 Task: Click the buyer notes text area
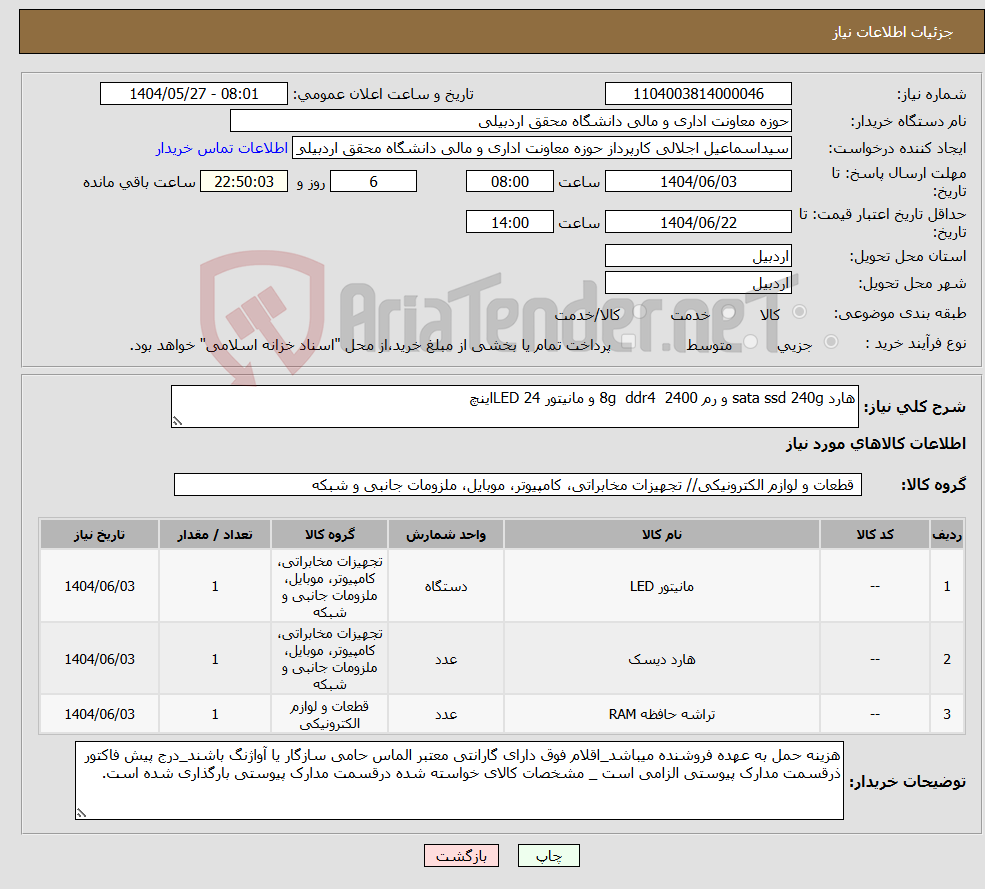459,780
